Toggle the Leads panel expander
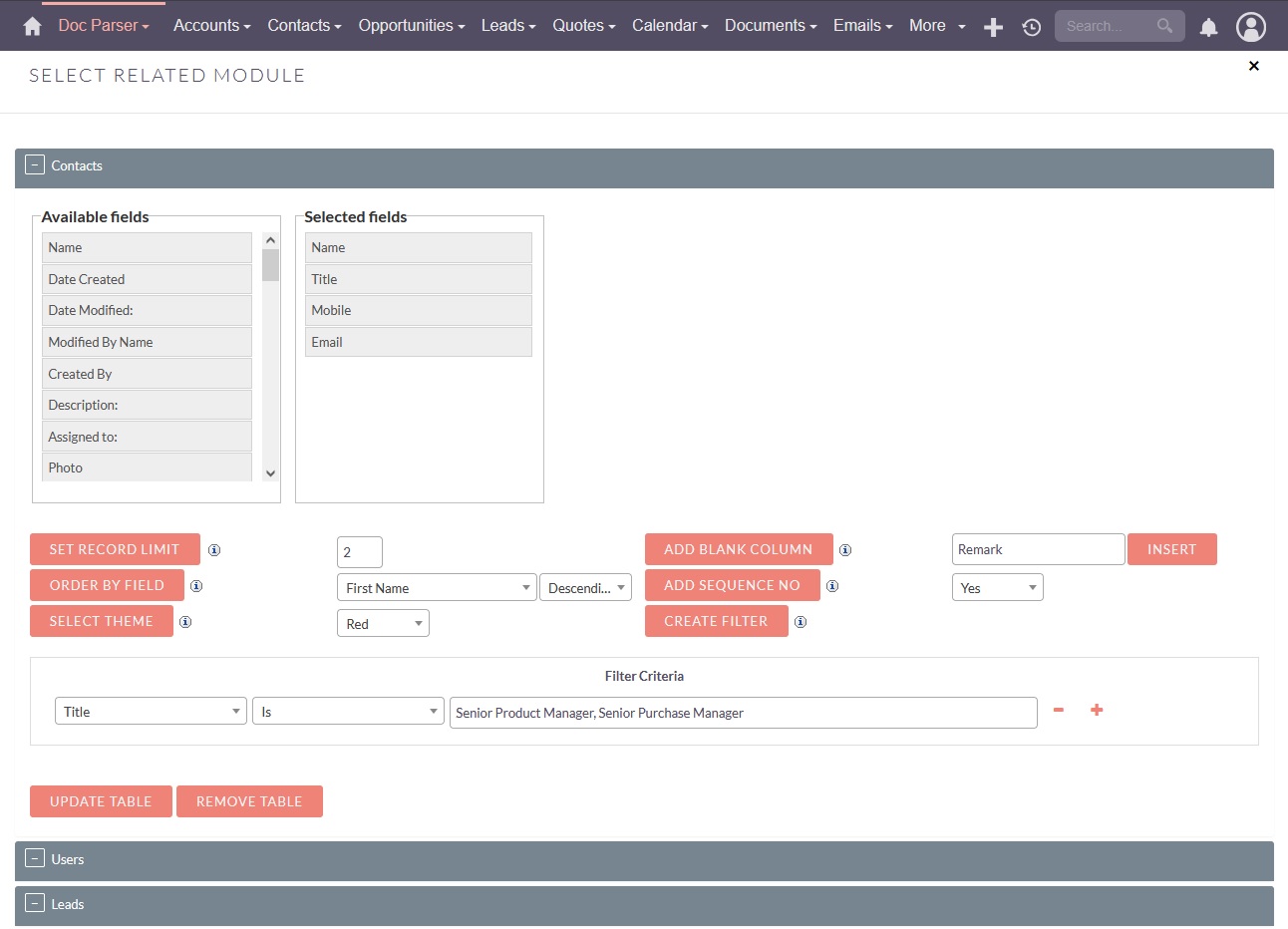 pyautogui.click(x=35, y=903)
